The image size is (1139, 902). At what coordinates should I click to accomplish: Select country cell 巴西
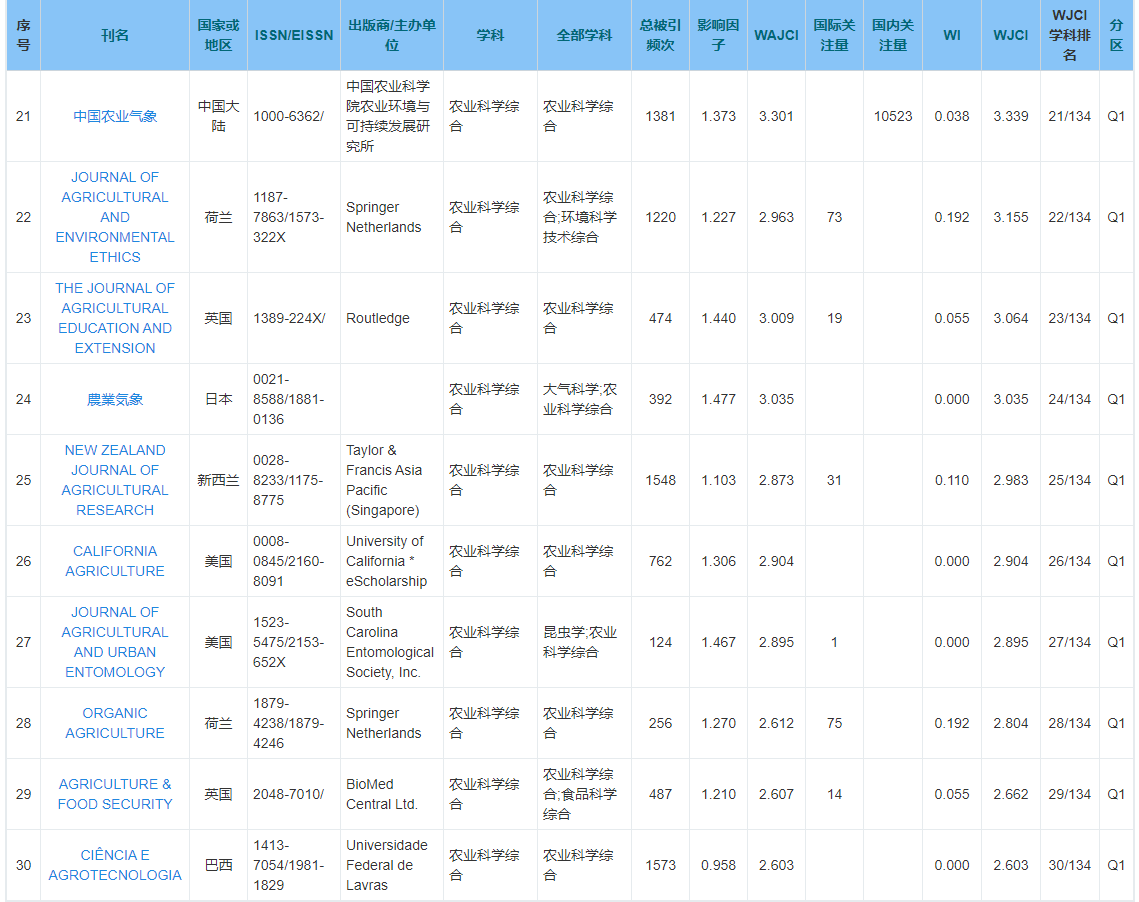[x=218, y=865]
